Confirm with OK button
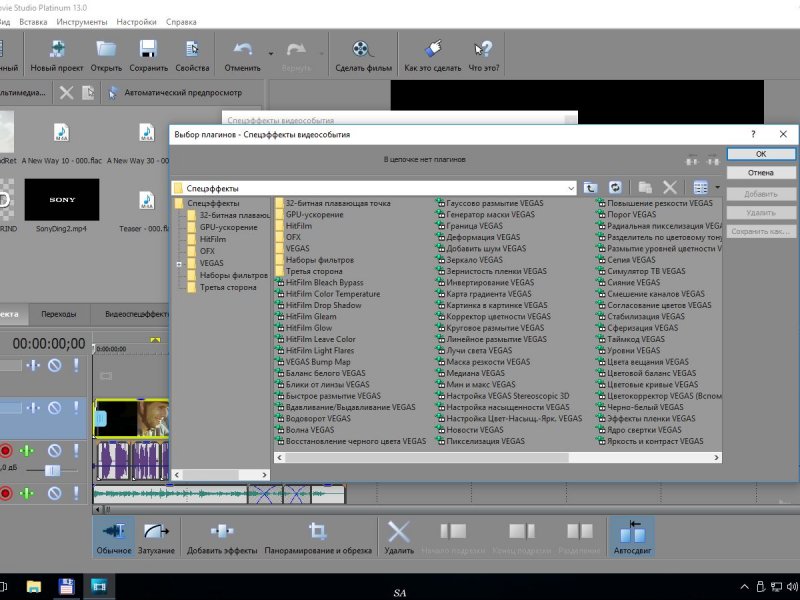This screenshot has height=600, width=800. pos(761,154)
